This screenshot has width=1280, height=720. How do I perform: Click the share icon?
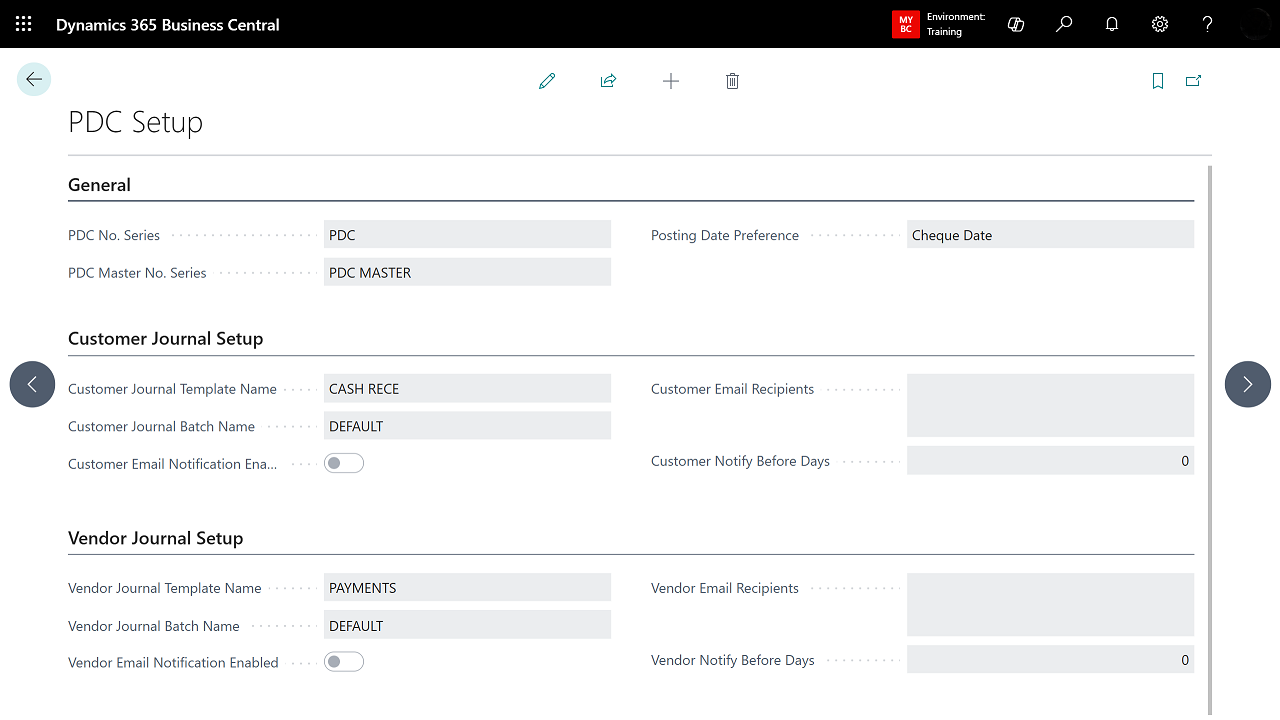[608, 81]
